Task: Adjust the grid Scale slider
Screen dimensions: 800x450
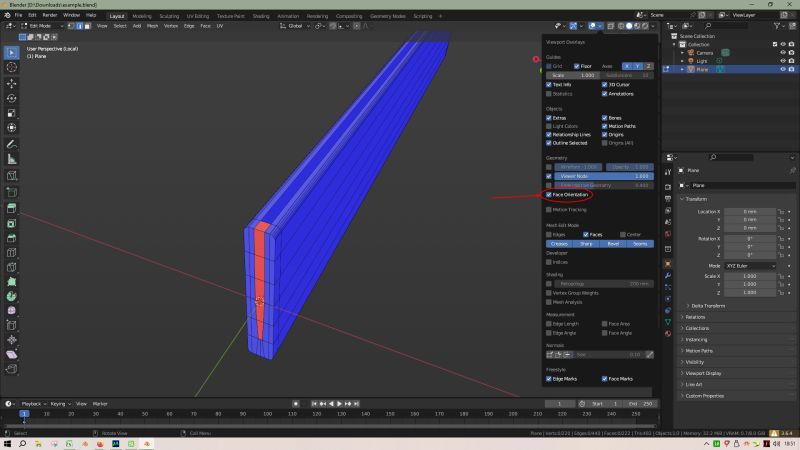Action: pos(571,76)
